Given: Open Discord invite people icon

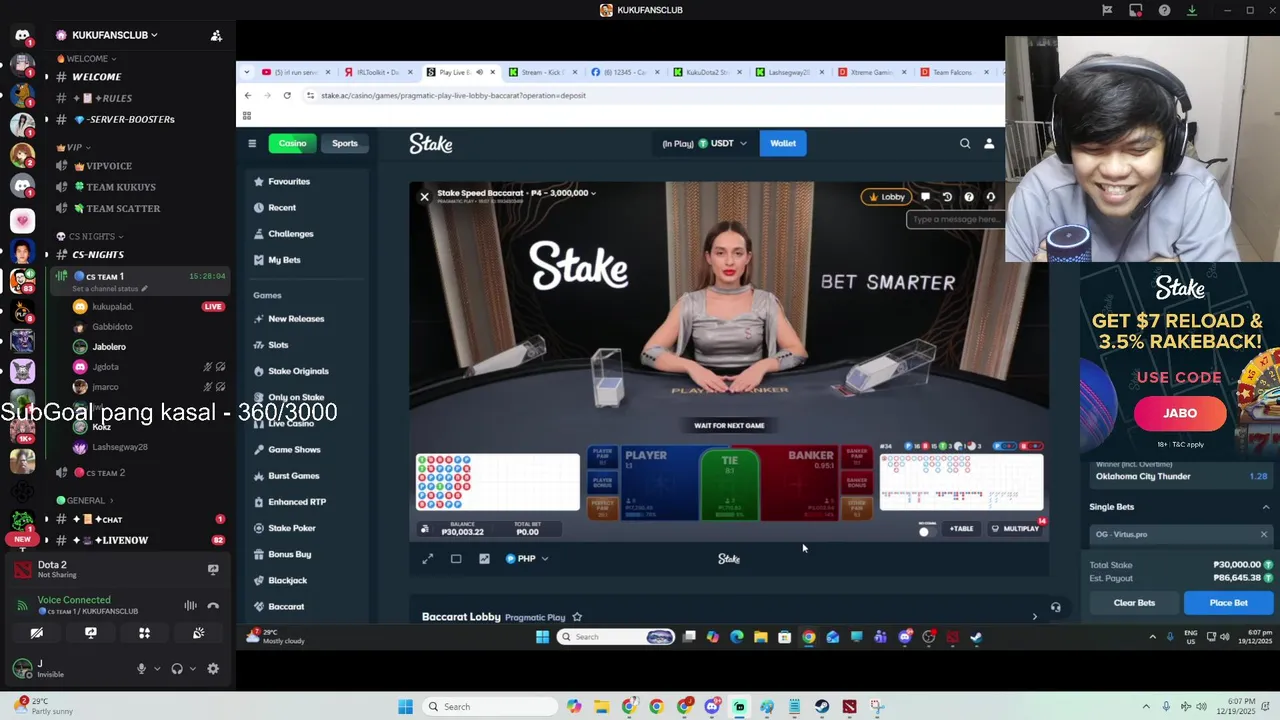Looking at the screenshot, I should click(x=216, y=35).
